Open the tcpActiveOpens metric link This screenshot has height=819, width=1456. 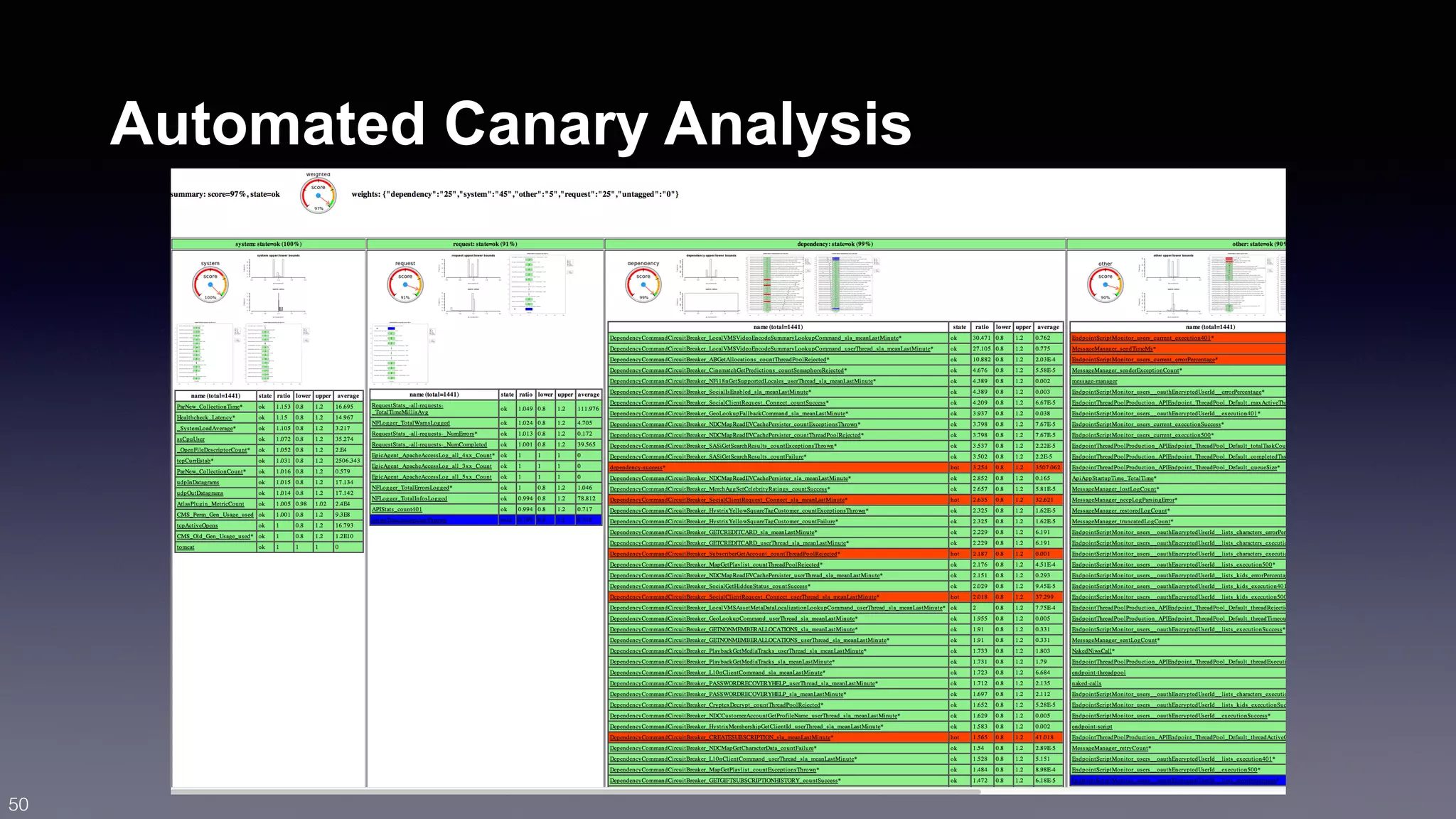coord(198,525)
